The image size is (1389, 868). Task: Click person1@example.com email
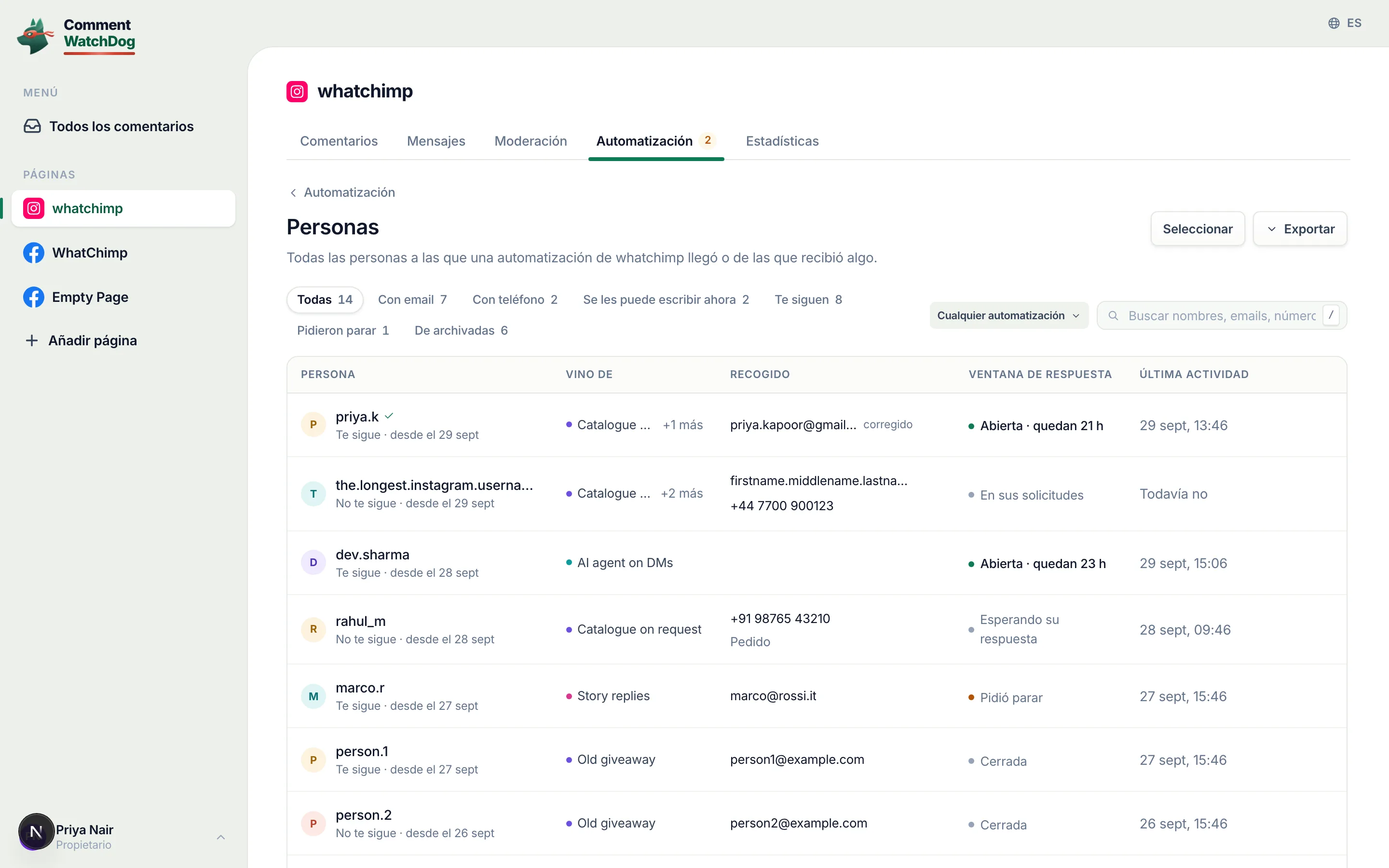[797, 760]
